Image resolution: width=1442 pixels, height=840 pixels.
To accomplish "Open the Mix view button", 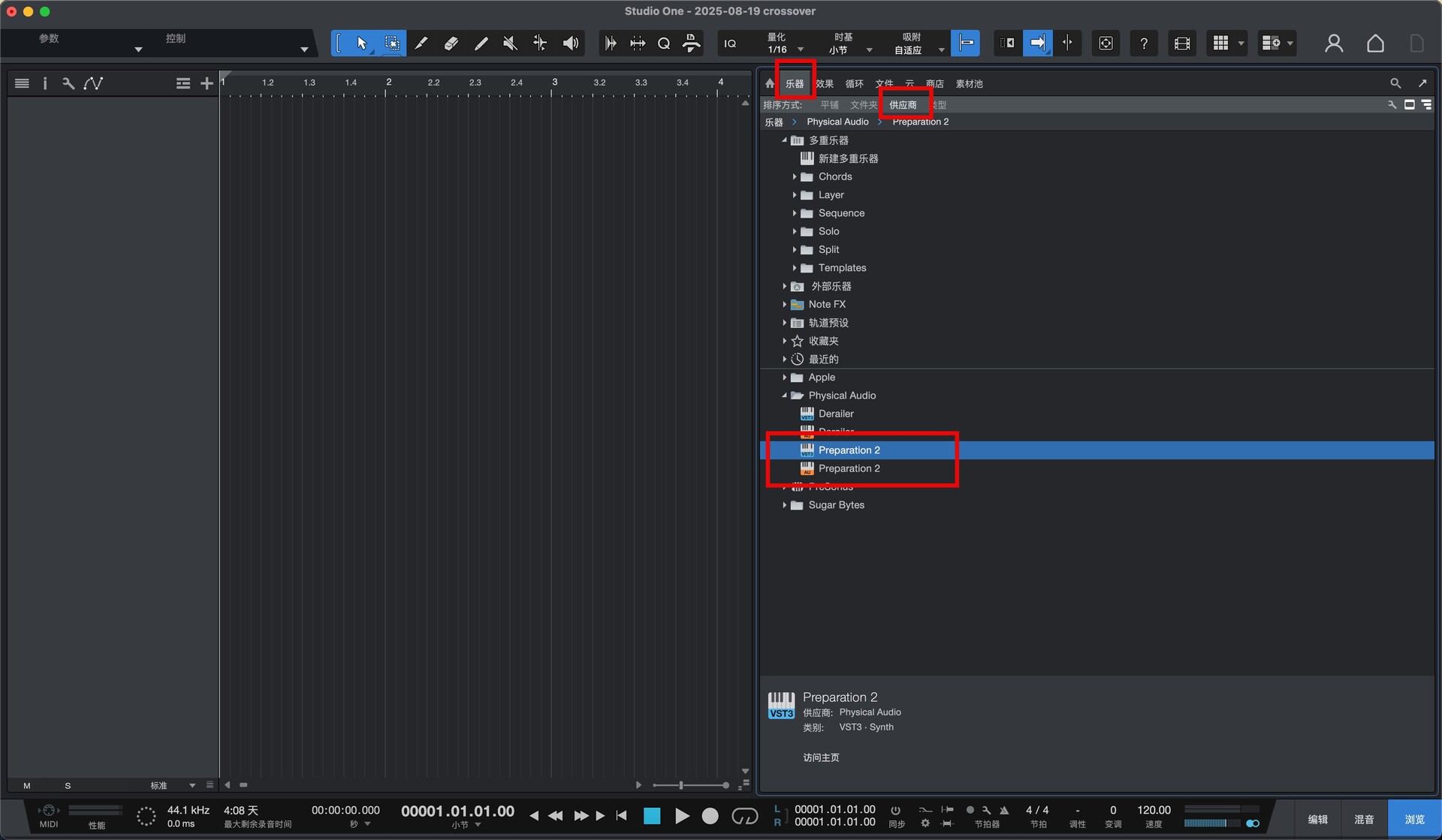I will [x=1364, y=819].
